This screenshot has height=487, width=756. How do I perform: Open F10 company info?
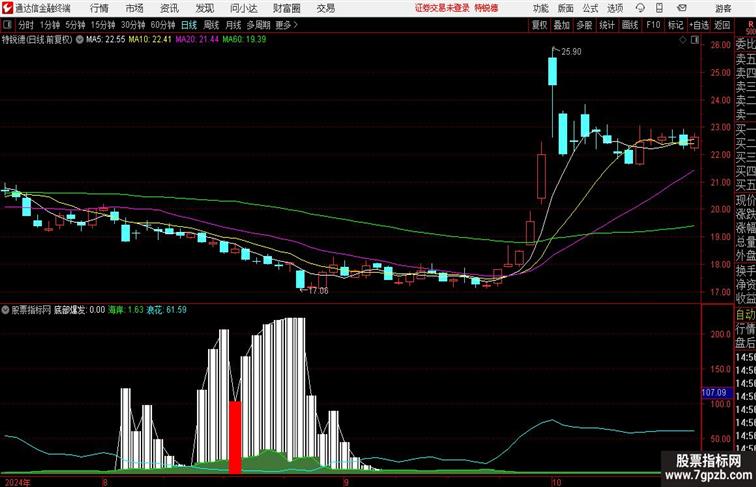coord(653,25)
